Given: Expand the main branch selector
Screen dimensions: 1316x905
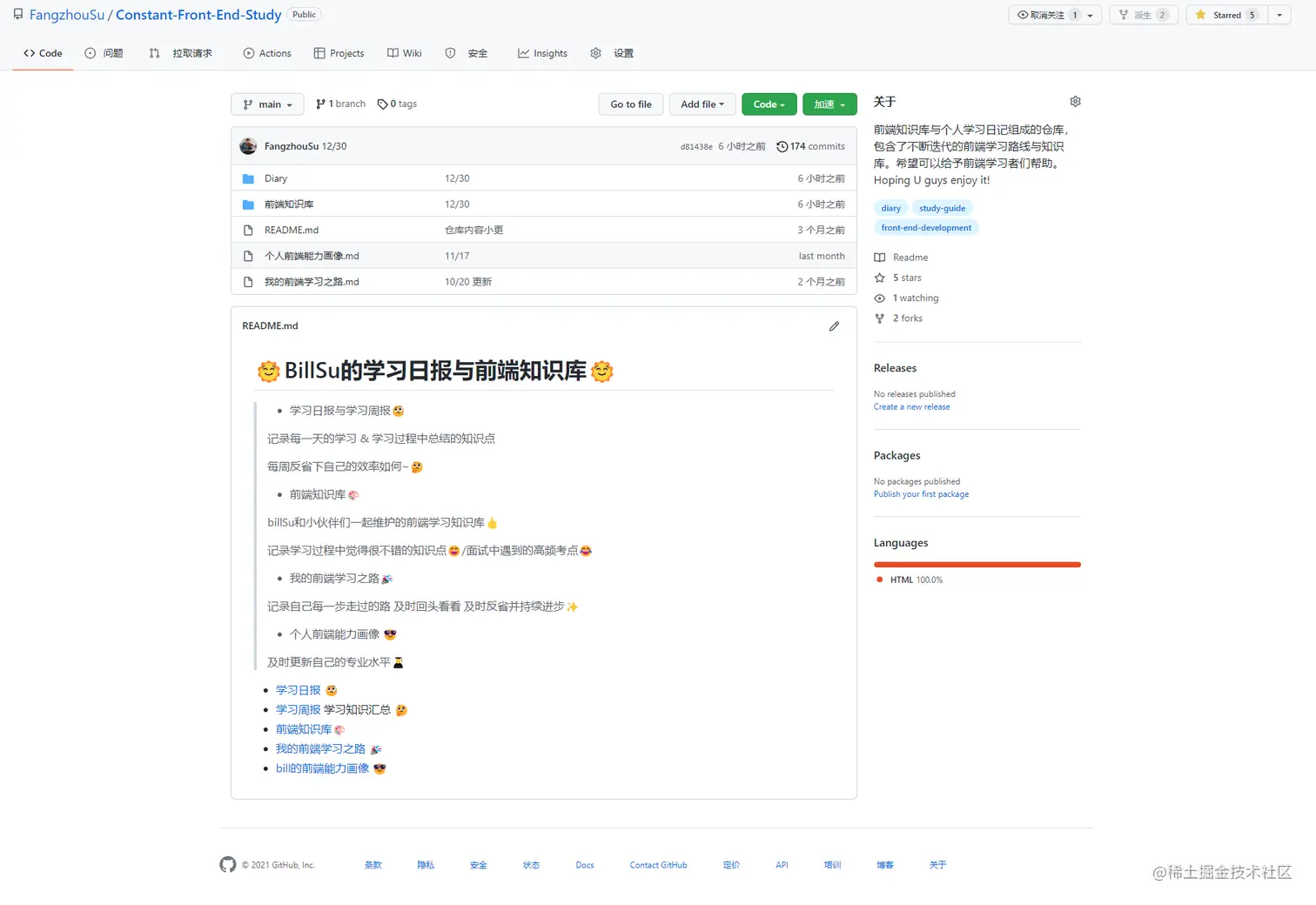Looking at the screenshot, I should 267,104.
